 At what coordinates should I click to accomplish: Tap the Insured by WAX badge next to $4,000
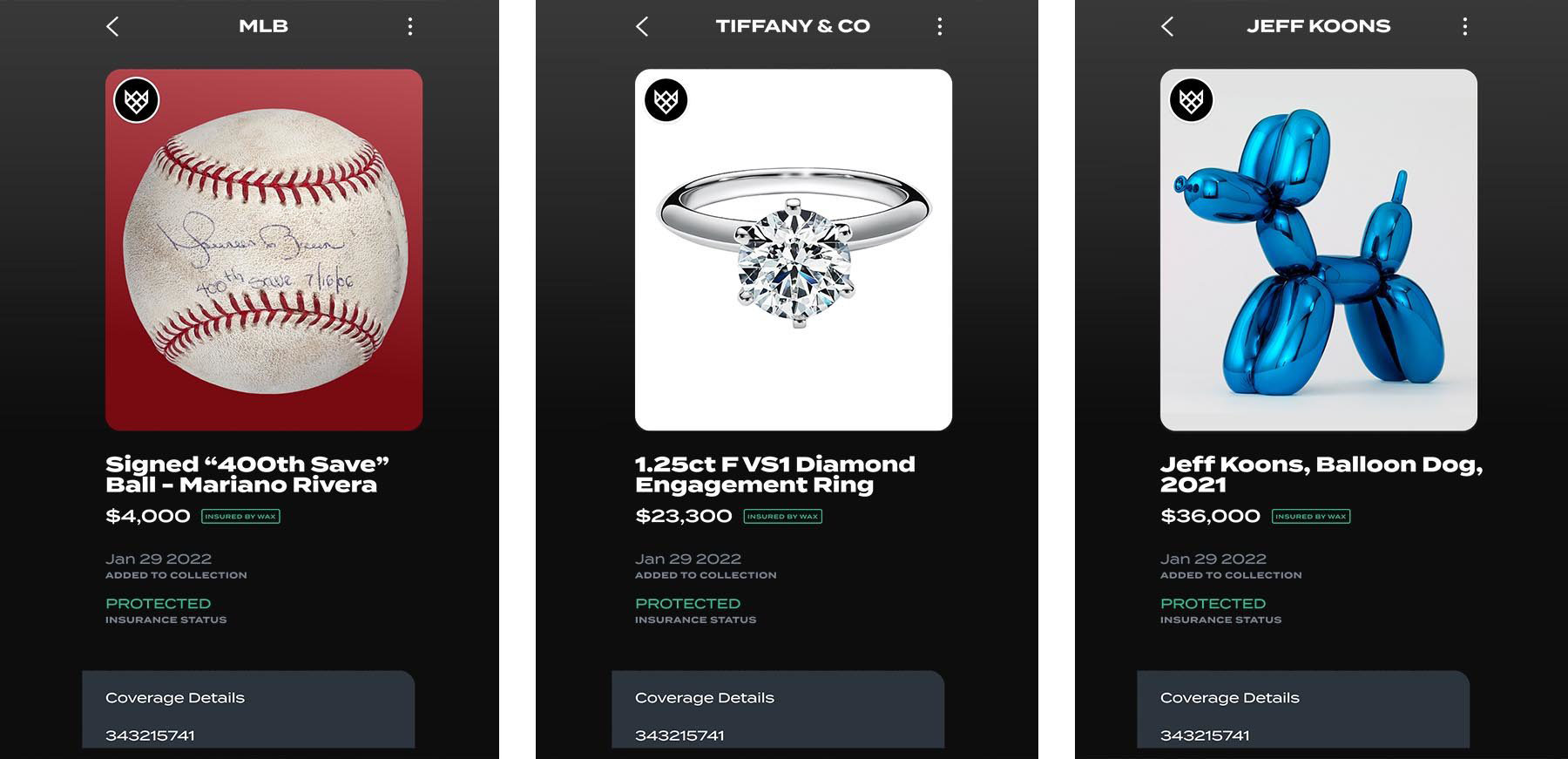[240, 516]
